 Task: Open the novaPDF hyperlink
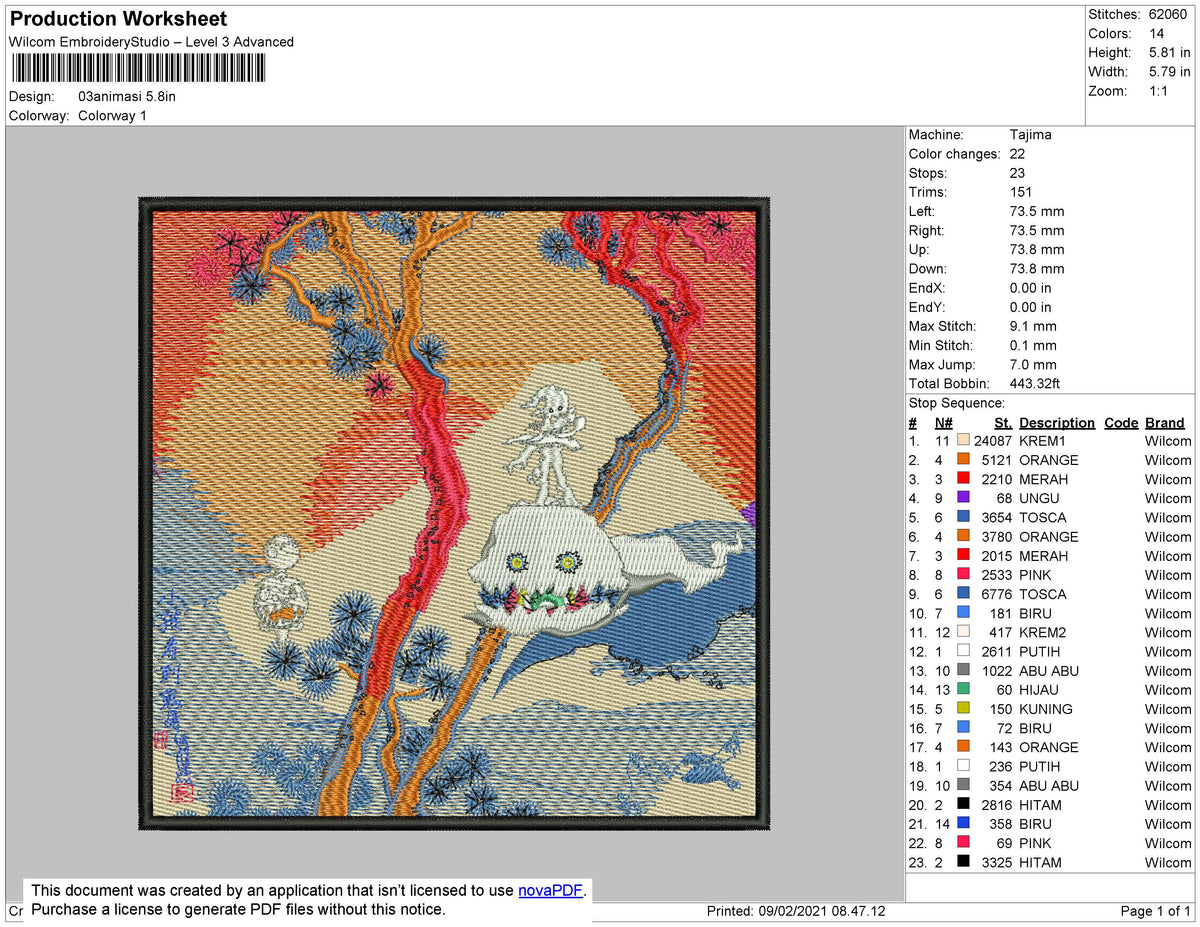[550, 890]
